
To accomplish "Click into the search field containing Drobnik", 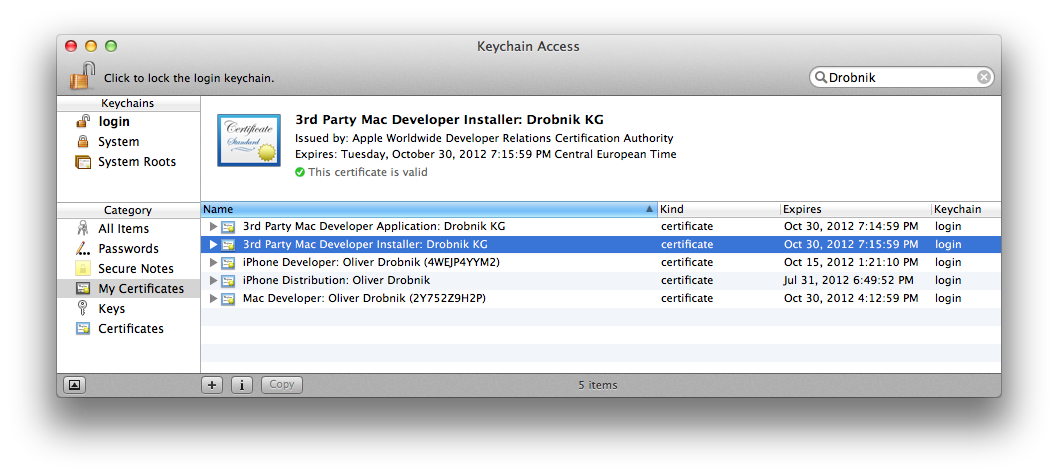I will click(901, 78).
